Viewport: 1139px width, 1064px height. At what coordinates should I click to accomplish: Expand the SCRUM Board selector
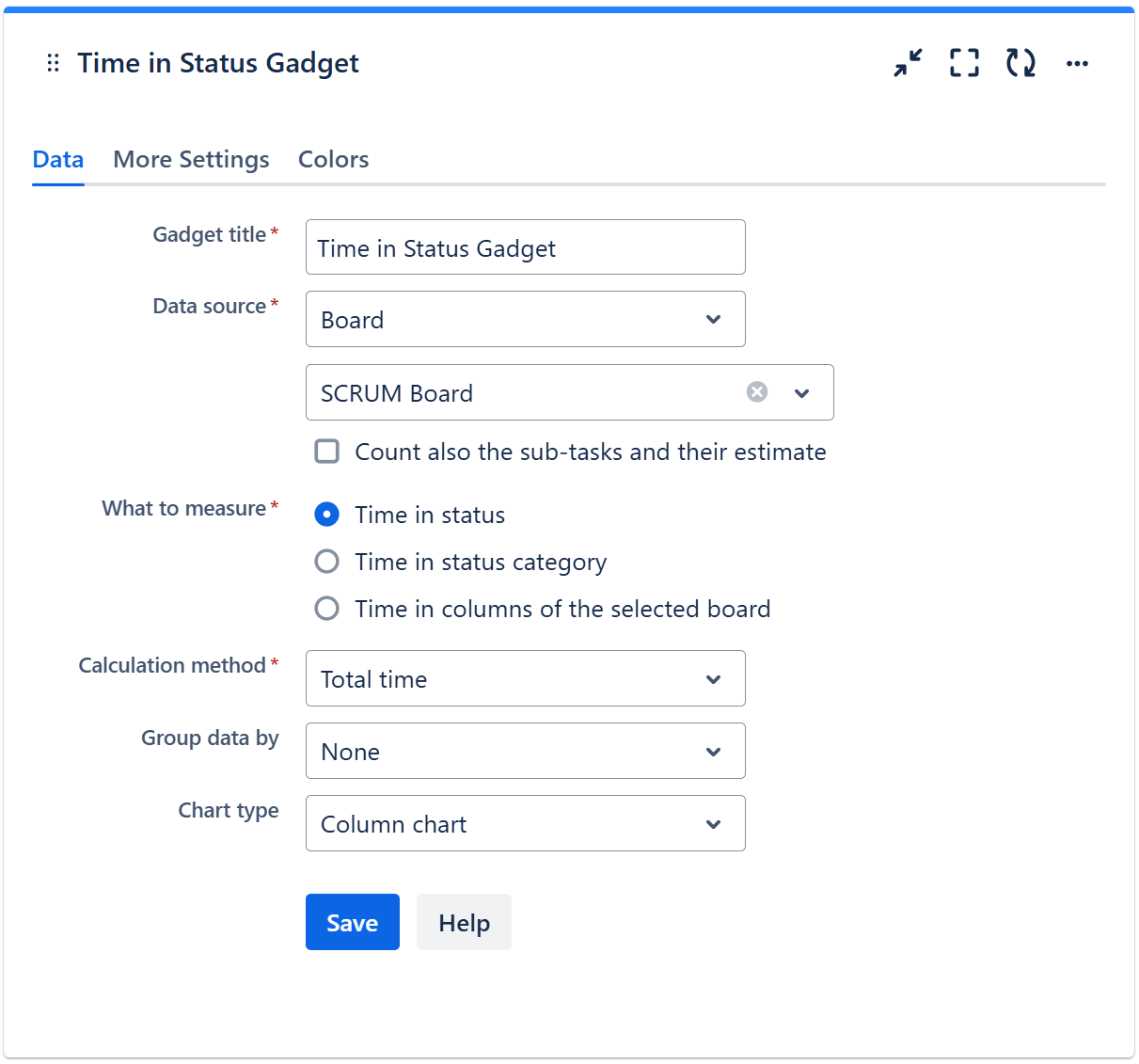[x=801, y=393]
